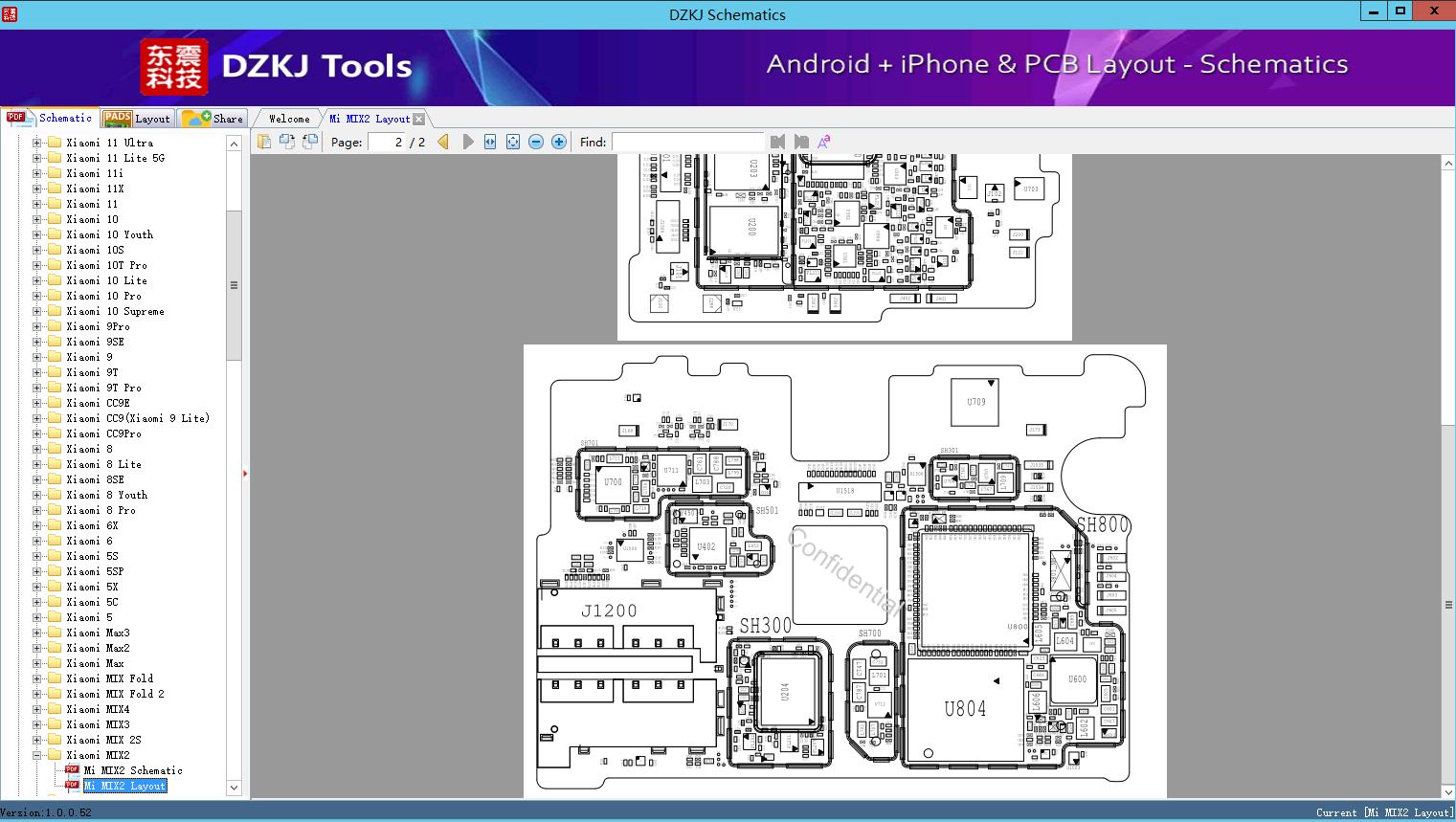Viewport: 1456px width, 822px height.
Task: Select Xiaomi MIX Fold folder label
Action: pos(110,678)
